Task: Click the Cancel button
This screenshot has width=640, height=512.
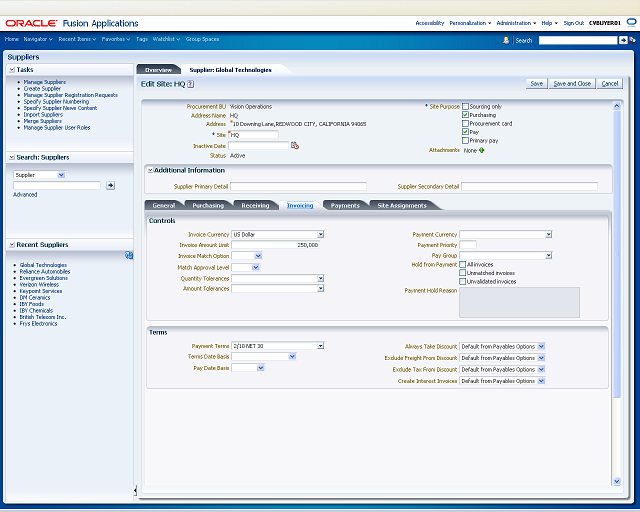Action: click(610, 84)
